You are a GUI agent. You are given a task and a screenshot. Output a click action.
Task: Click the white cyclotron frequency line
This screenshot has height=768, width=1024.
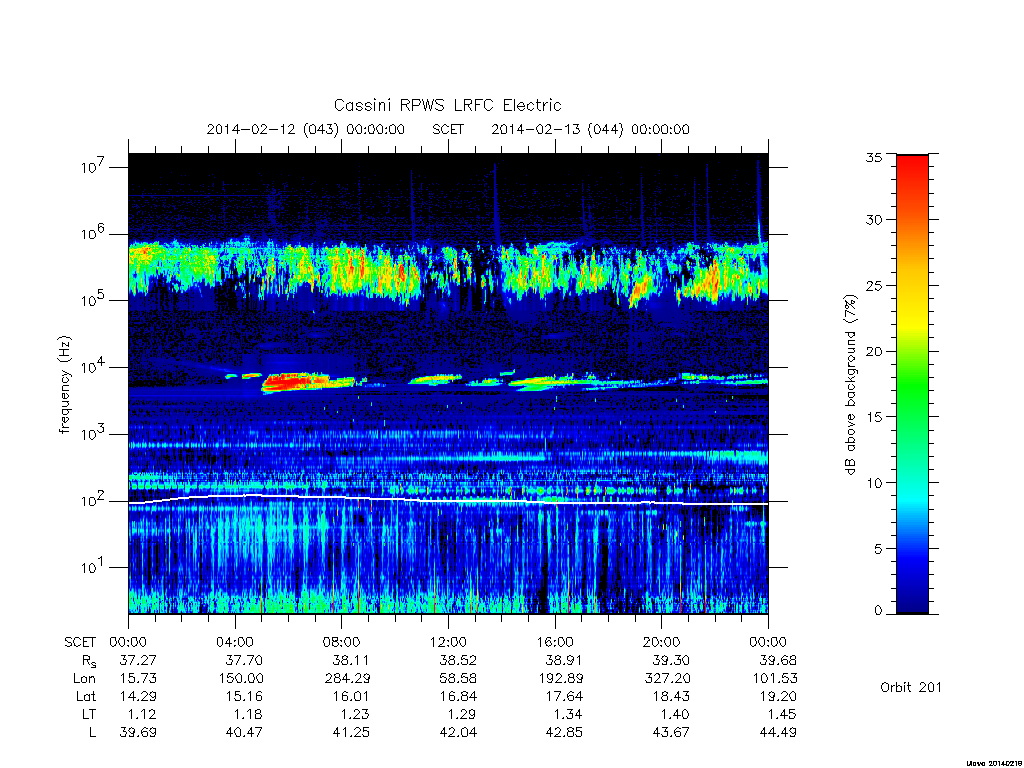tap(448, 500)
